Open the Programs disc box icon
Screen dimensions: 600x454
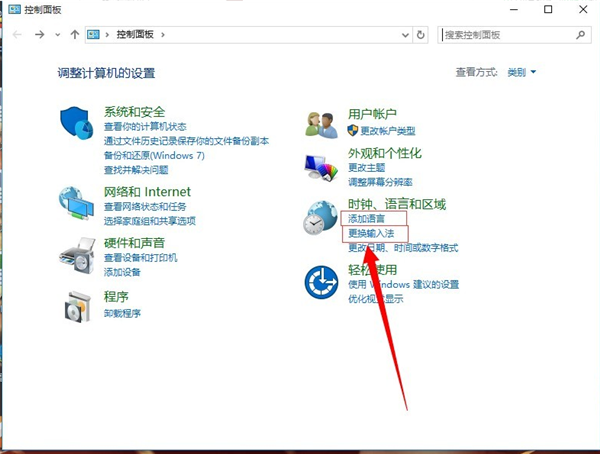(78, 307)
